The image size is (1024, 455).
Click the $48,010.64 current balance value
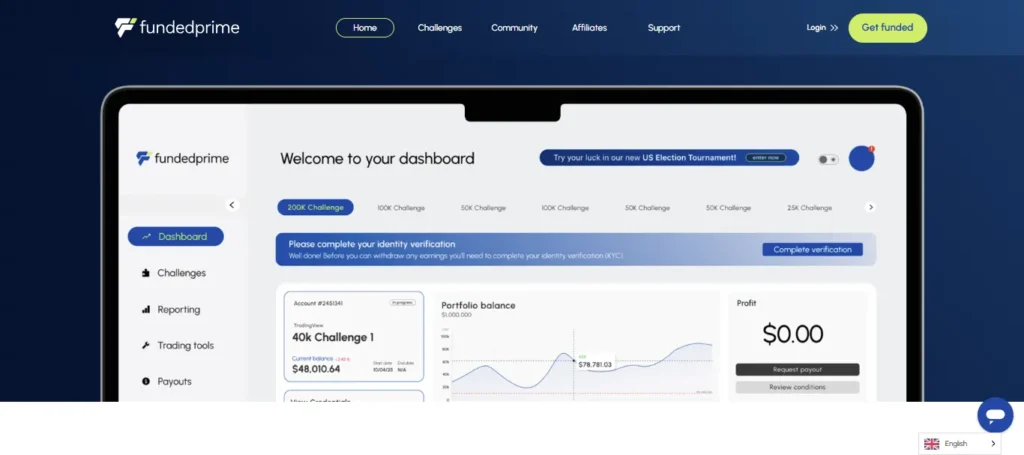tap(316, 369)
